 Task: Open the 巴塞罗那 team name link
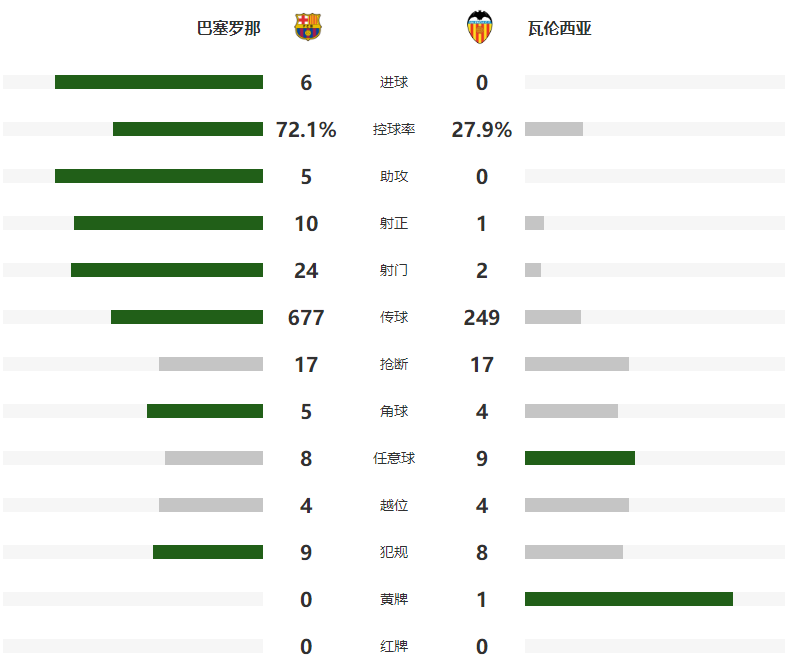229,28
